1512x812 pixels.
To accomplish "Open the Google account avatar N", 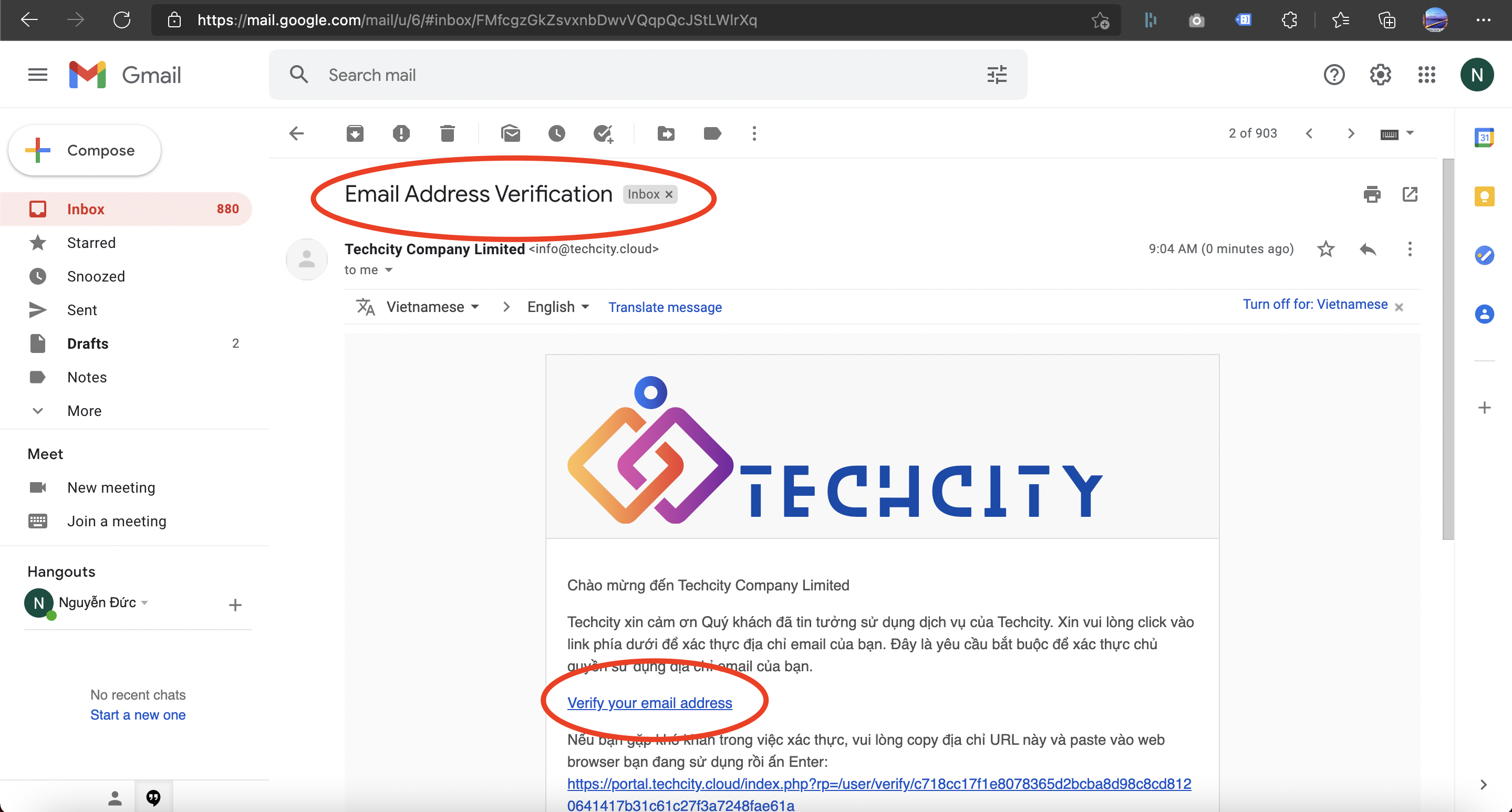I will coord(1477,75).
